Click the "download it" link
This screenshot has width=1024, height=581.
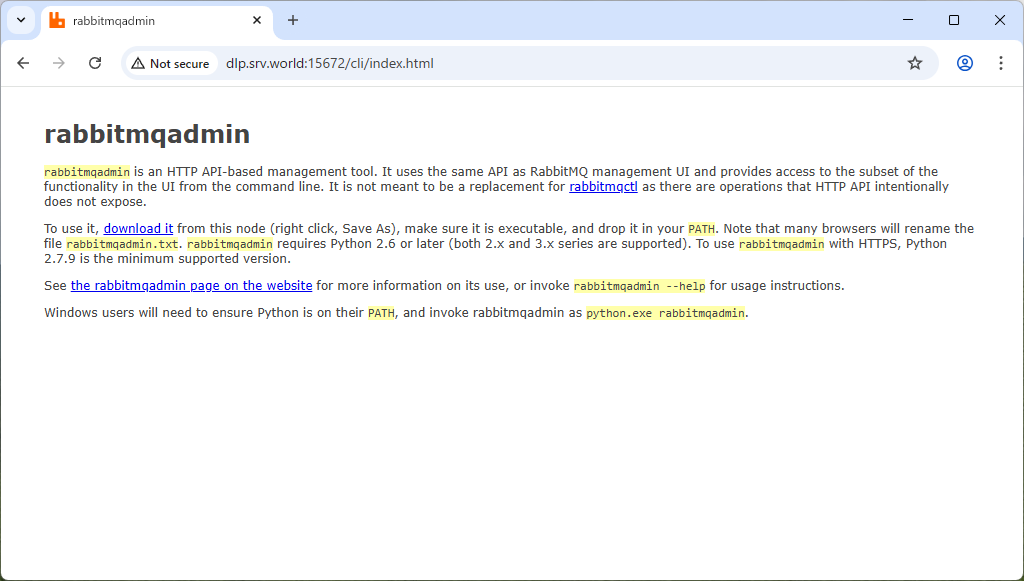click(138, 229)
